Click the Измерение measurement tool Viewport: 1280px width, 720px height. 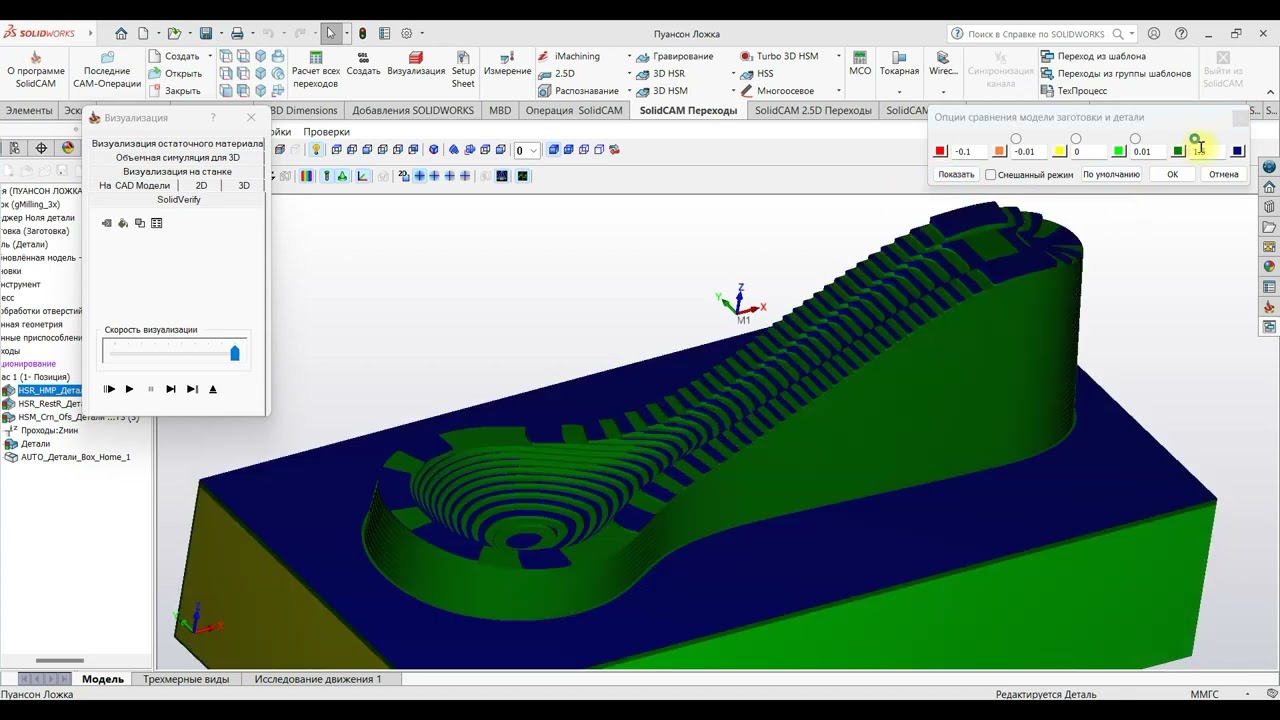pyautogui.click(x=507, y=64)
